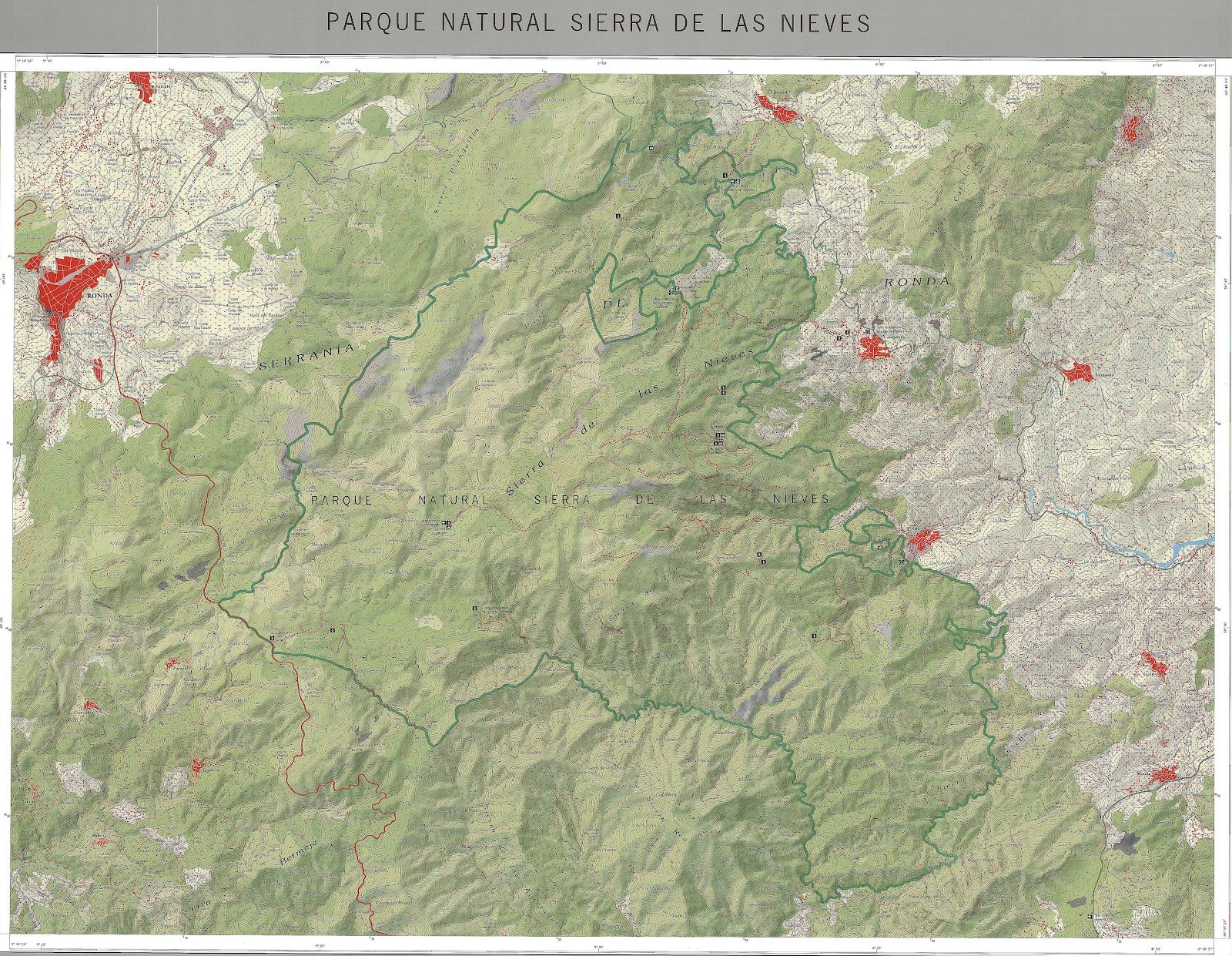The image size is (1232, 956).
Task: Click the red town east of Yunquera
Action: pyautogui.click(x=1077, y=374)
